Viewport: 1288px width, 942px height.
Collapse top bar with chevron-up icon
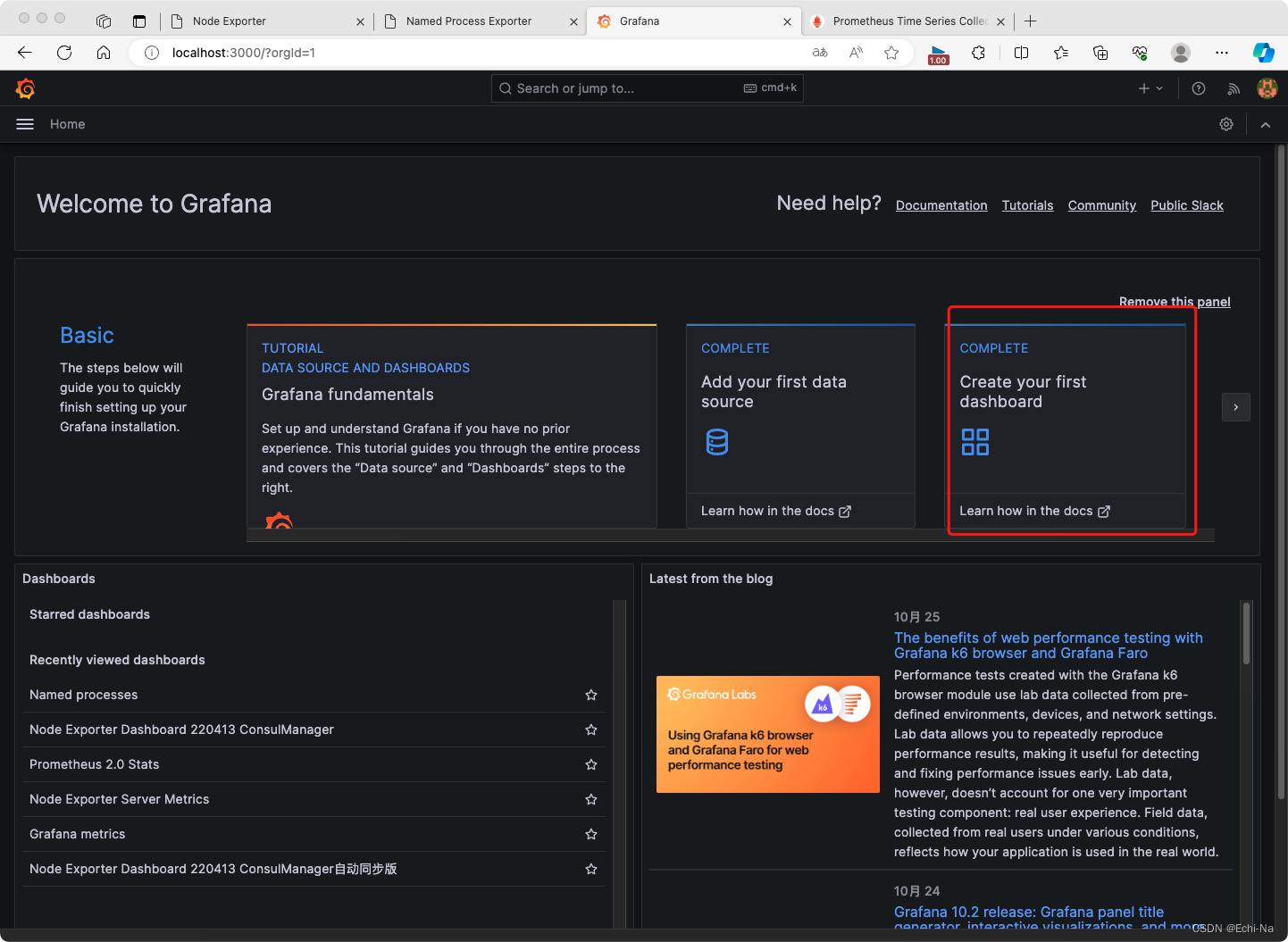point(1266,125)
